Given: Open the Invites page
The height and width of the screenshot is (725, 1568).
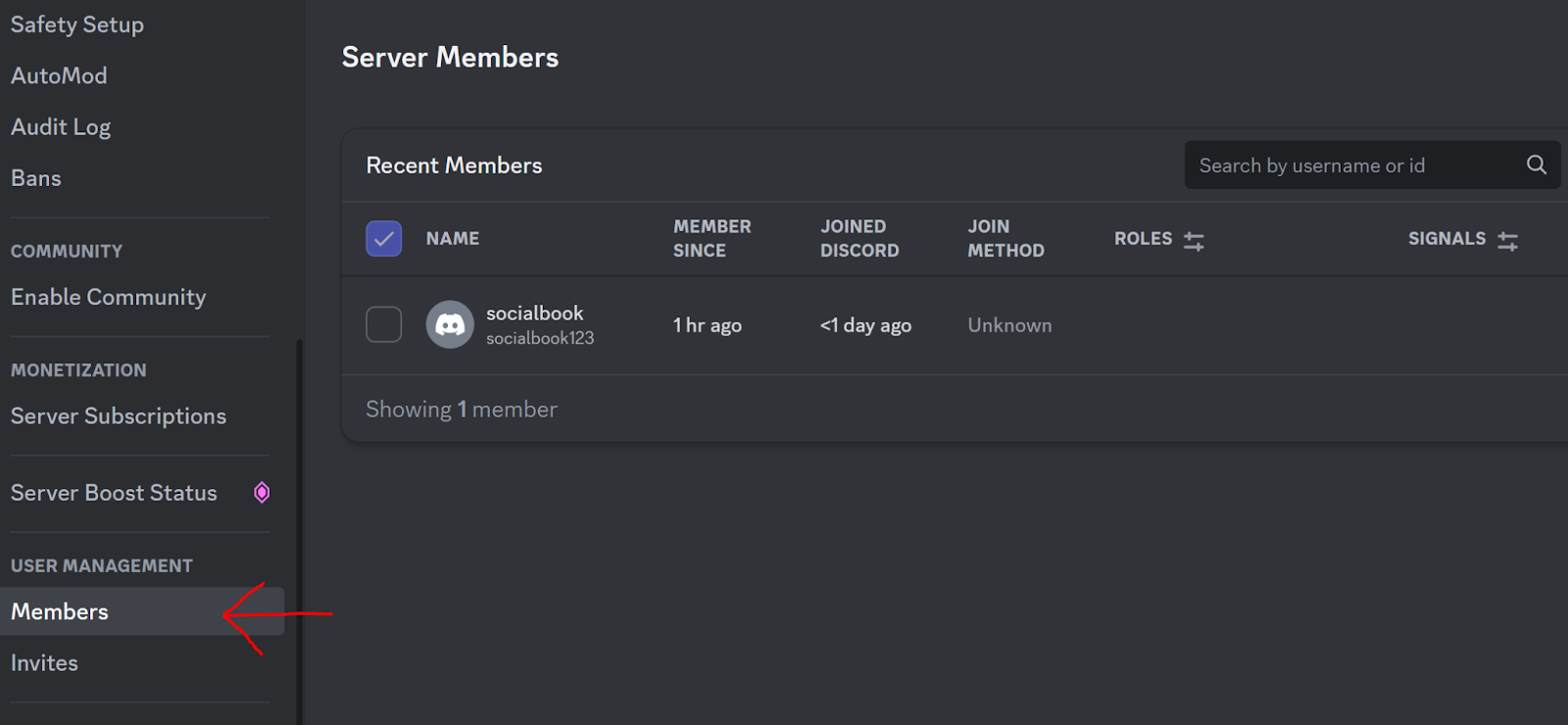Looking at the screenshot, I should click(x=44, y=663).
